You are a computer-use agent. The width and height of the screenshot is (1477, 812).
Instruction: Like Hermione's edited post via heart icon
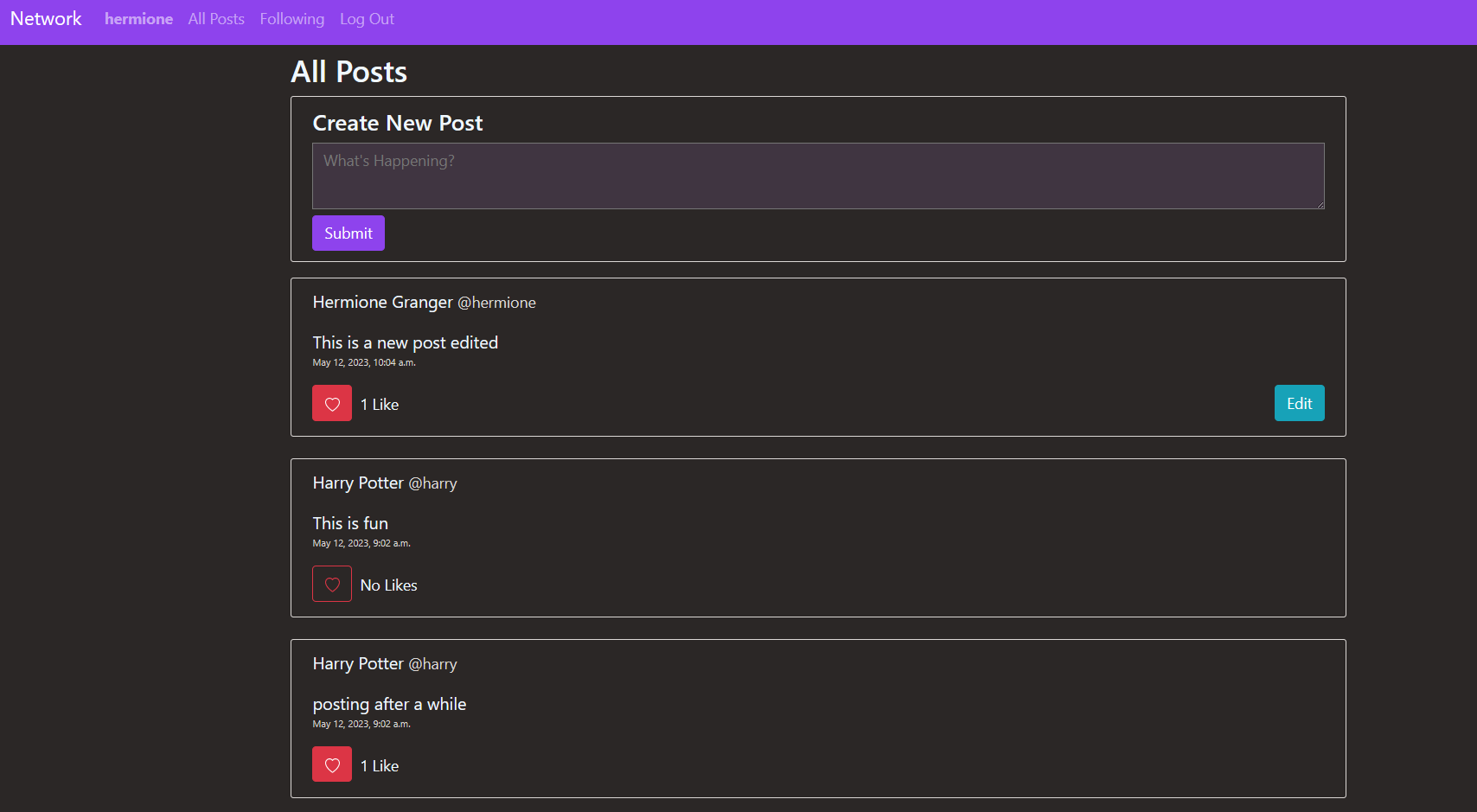(x=331, y=403)
